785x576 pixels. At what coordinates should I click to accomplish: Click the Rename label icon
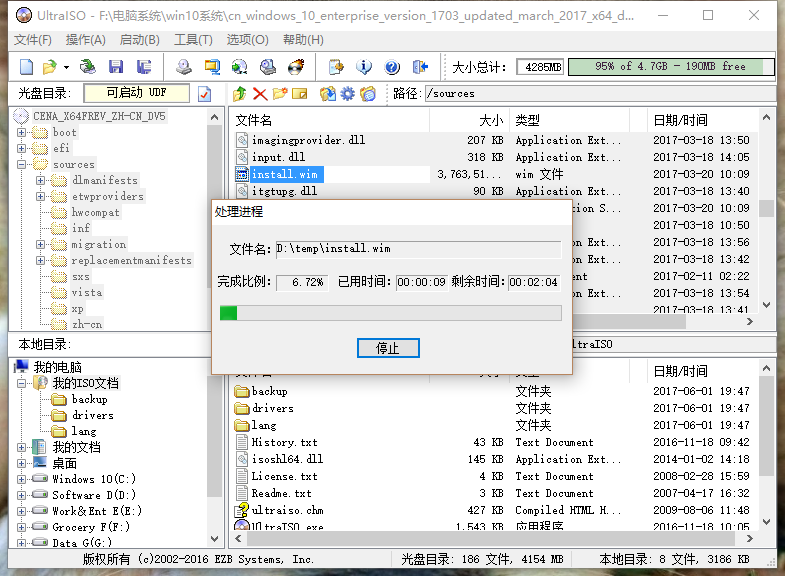pos(299,94)
